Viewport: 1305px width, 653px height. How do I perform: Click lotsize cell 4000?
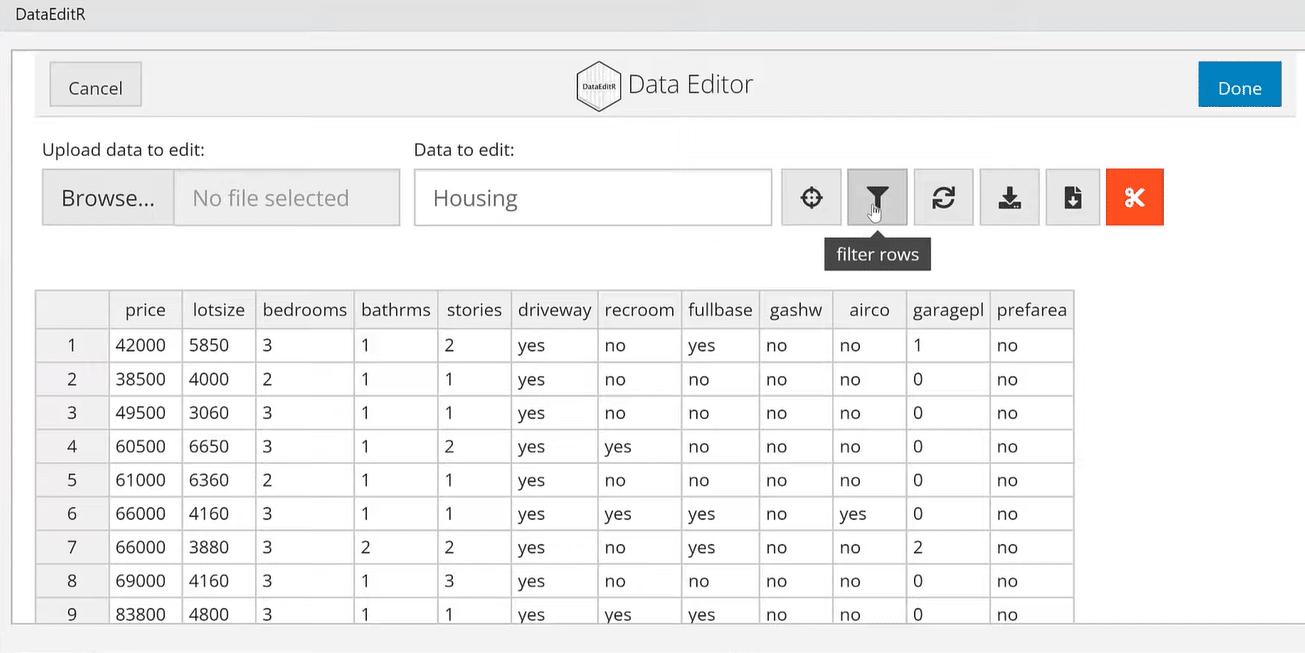[x=219, y=379]
